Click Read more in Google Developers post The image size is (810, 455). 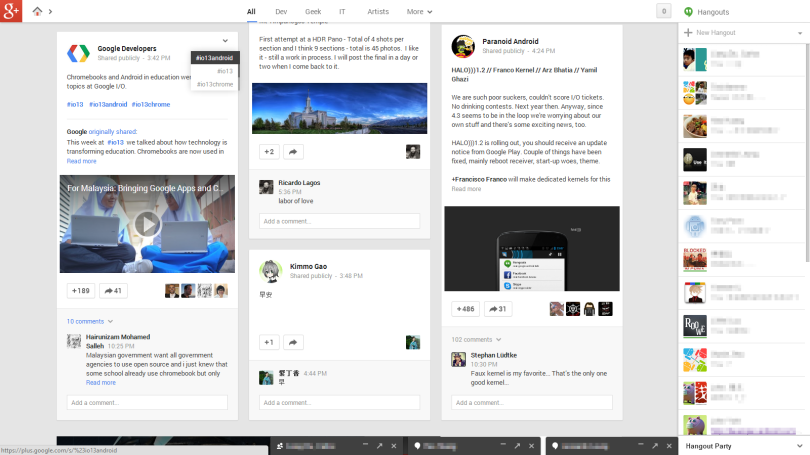pyautogui.click(x=81, y=161)
